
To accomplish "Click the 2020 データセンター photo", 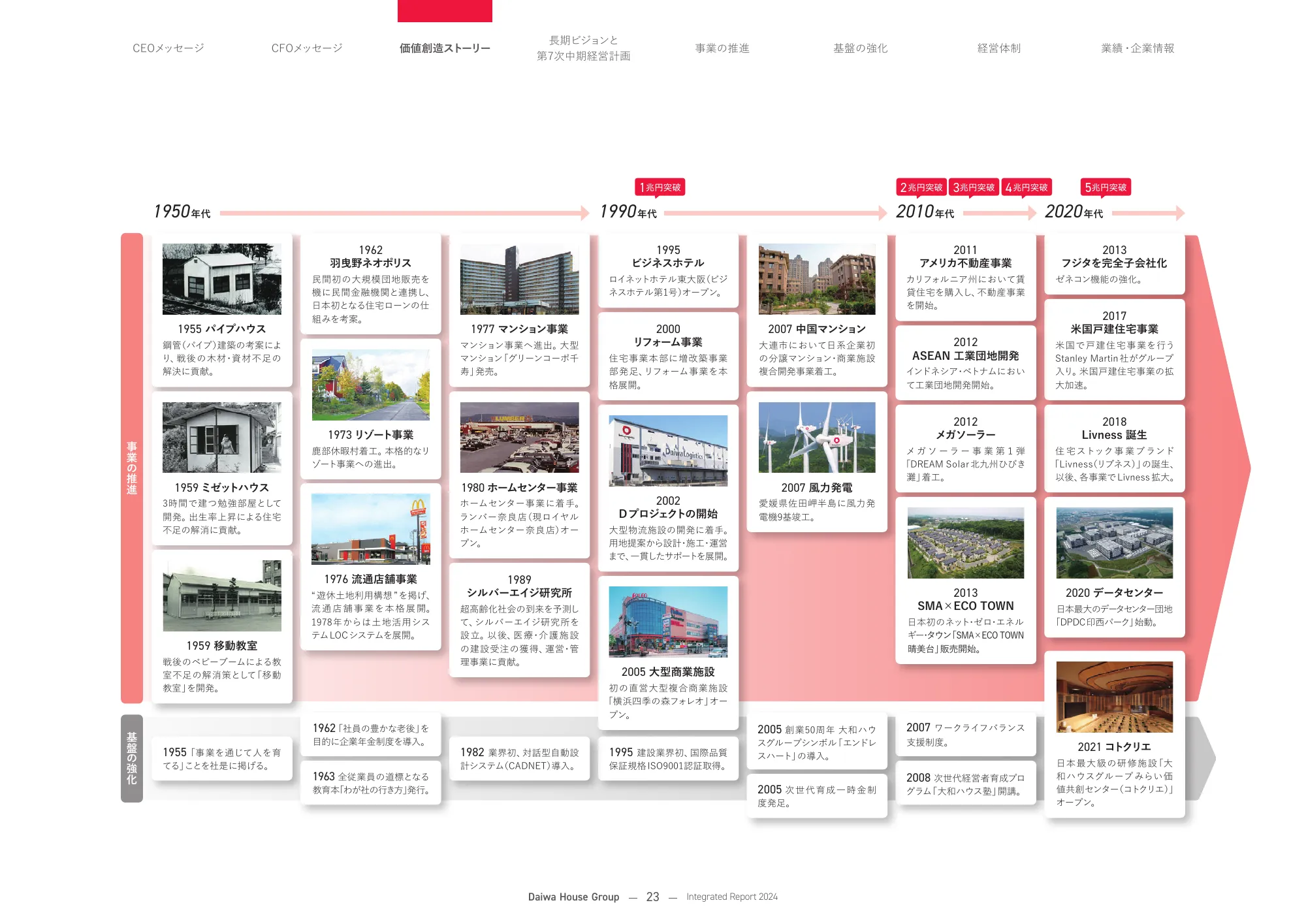I will 1115,543.
